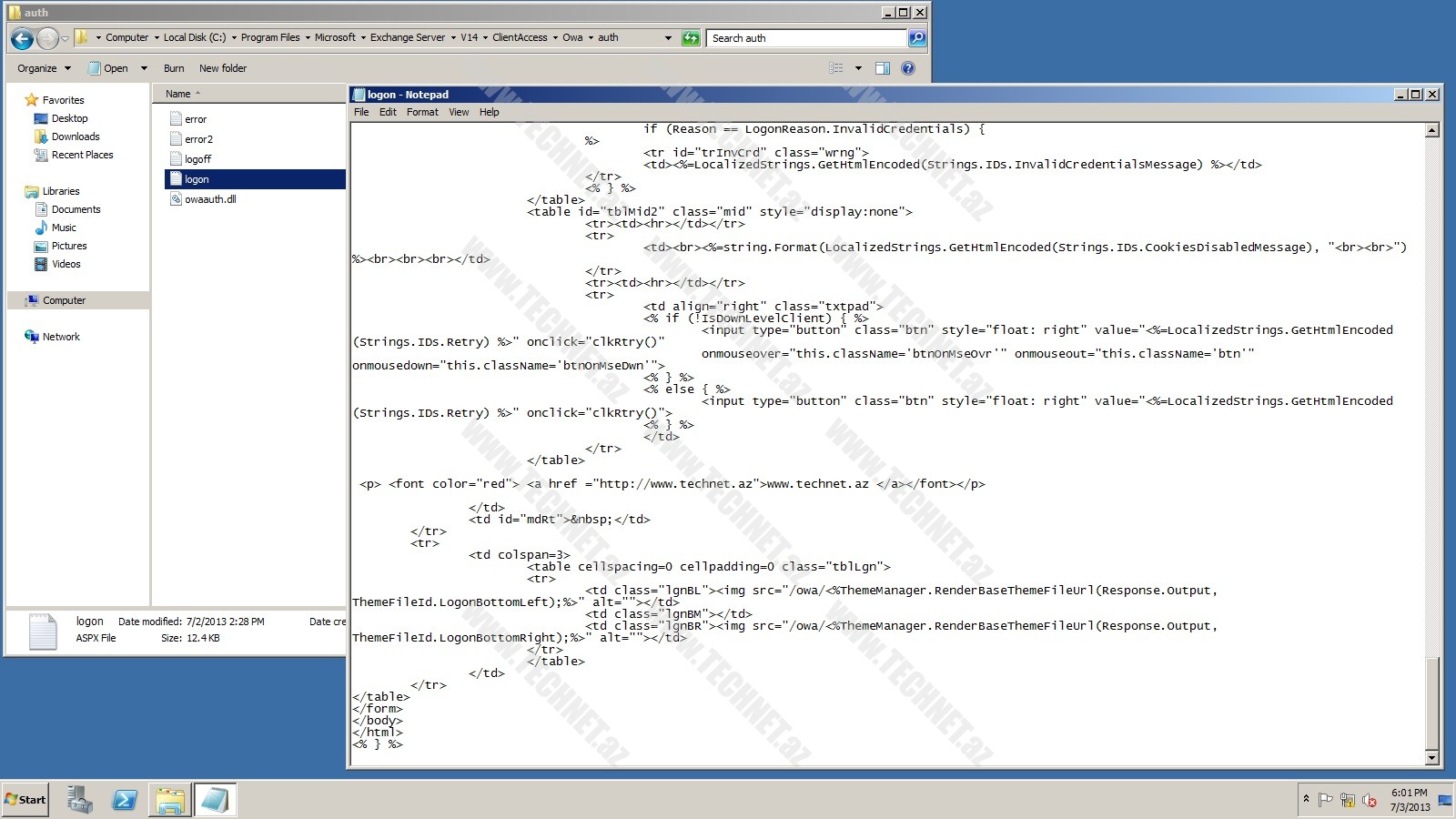Image resolution: width=1456 pixels, height=819 pixels.
Task: Click the Search auth input field
Action: pos(805,38)
